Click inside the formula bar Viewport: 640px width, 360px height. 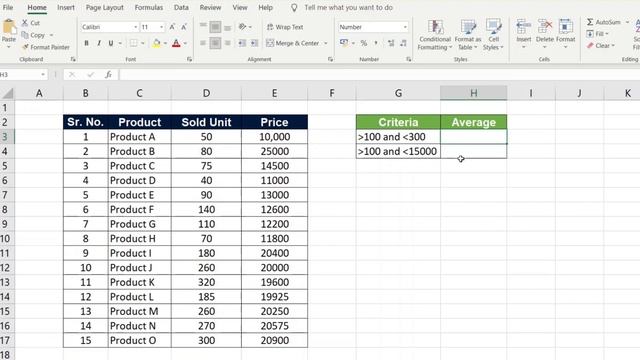[x=380, y=75]
